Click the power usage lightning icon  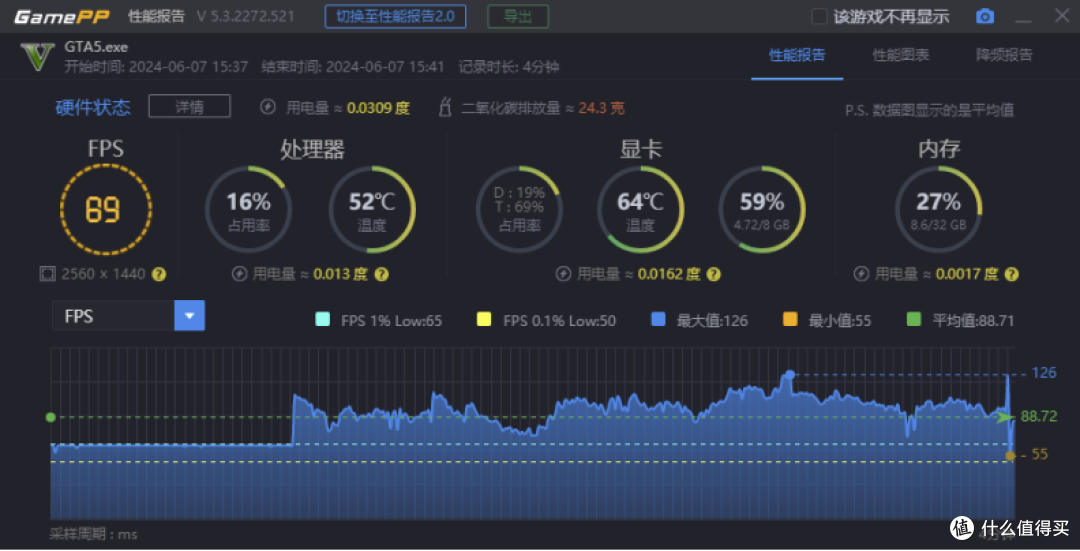tap(268, 107)
